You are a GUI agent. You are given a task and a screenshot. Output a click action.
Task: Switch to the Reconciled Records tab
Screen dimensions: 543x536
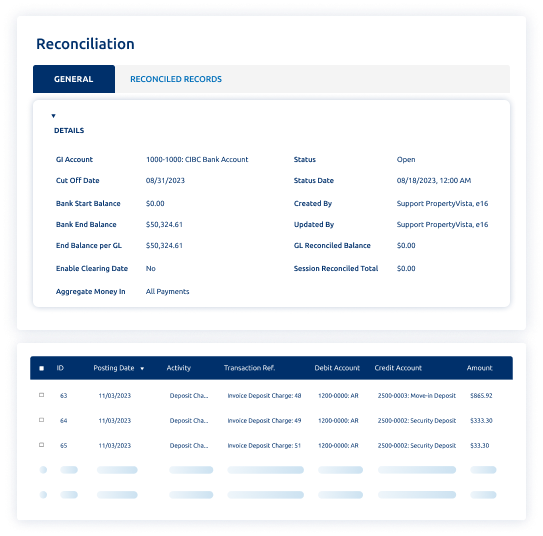176,79
